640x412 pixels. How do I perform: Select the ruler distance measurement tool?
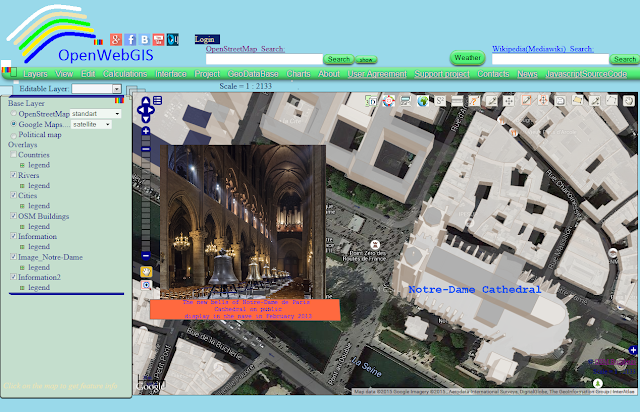point(457,100)
